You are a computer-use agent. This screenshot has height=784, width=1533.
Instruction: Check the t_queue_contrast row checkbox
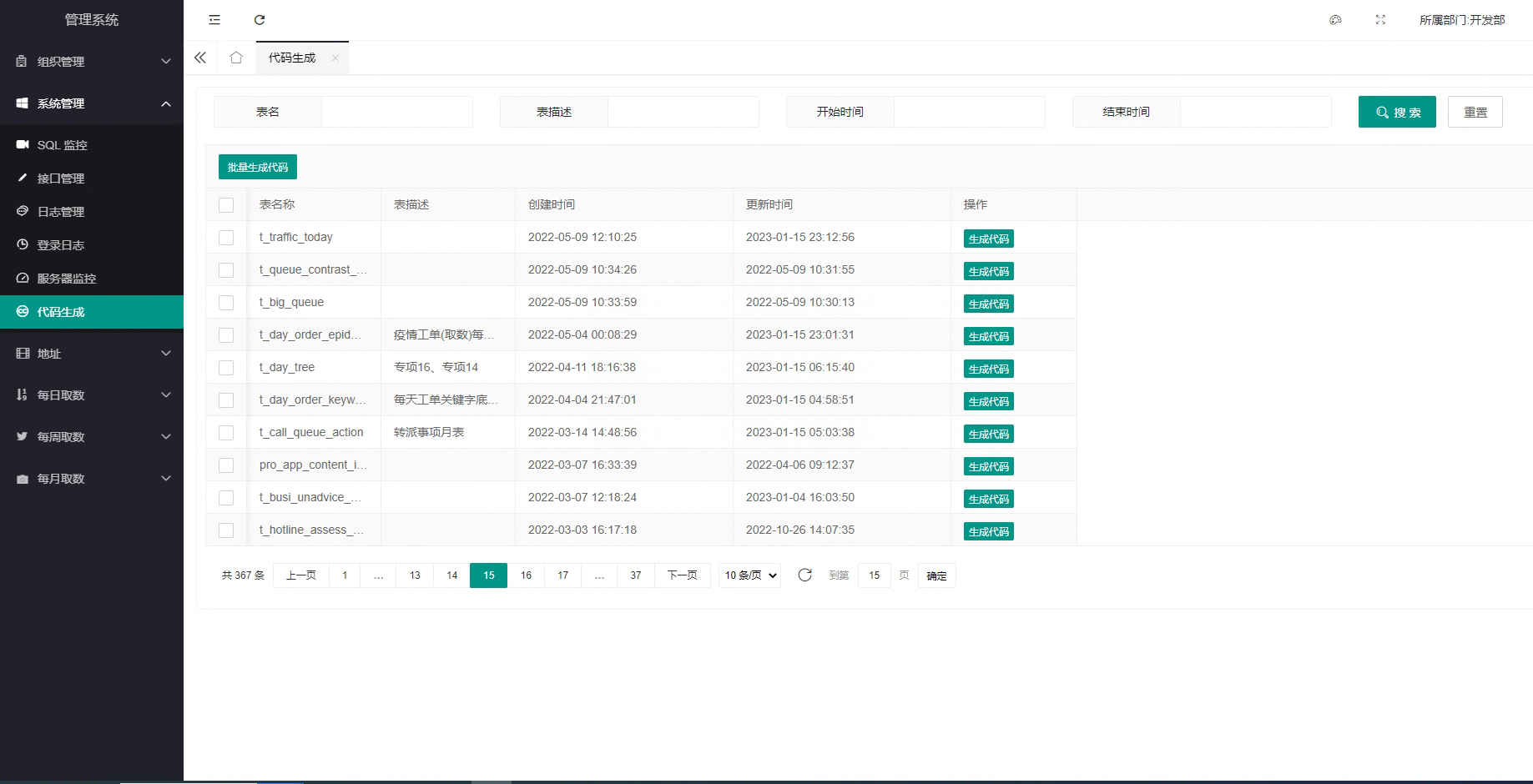[226, 269]
